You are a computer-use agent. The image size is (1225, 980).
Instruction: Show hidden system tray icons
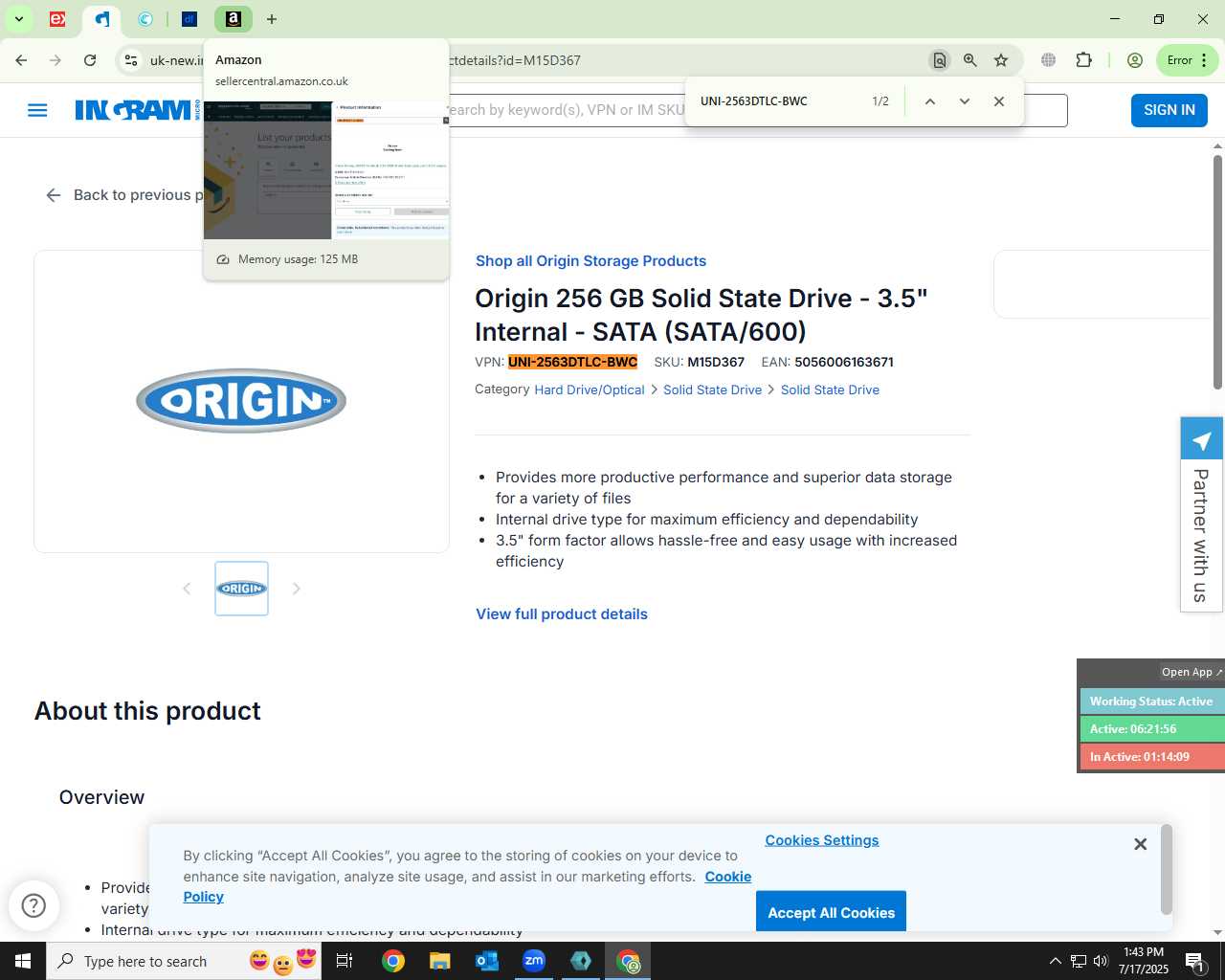[1055, 961]
